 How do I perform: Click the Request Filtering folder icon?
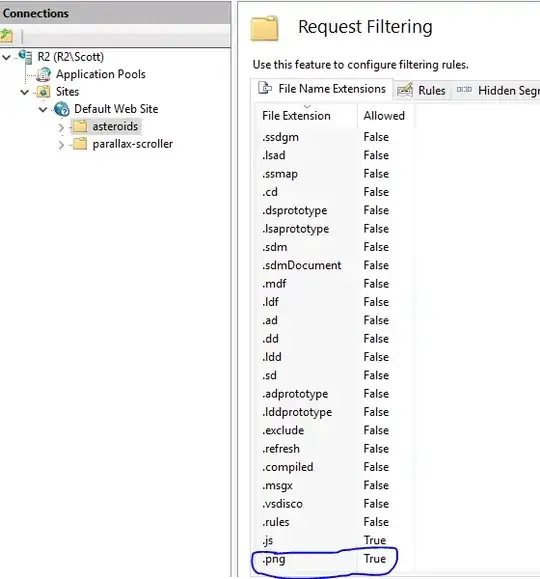point(264,28)
